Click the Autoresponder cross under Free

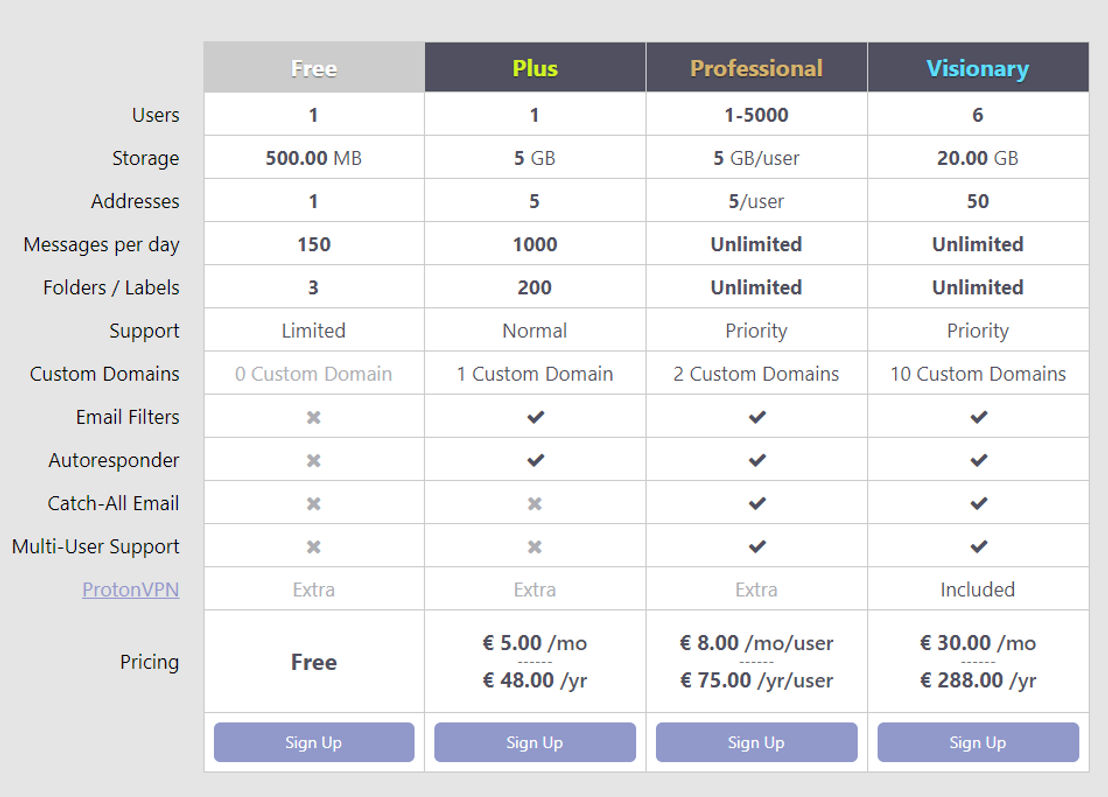pyautogui.click(x=314, y=461)
